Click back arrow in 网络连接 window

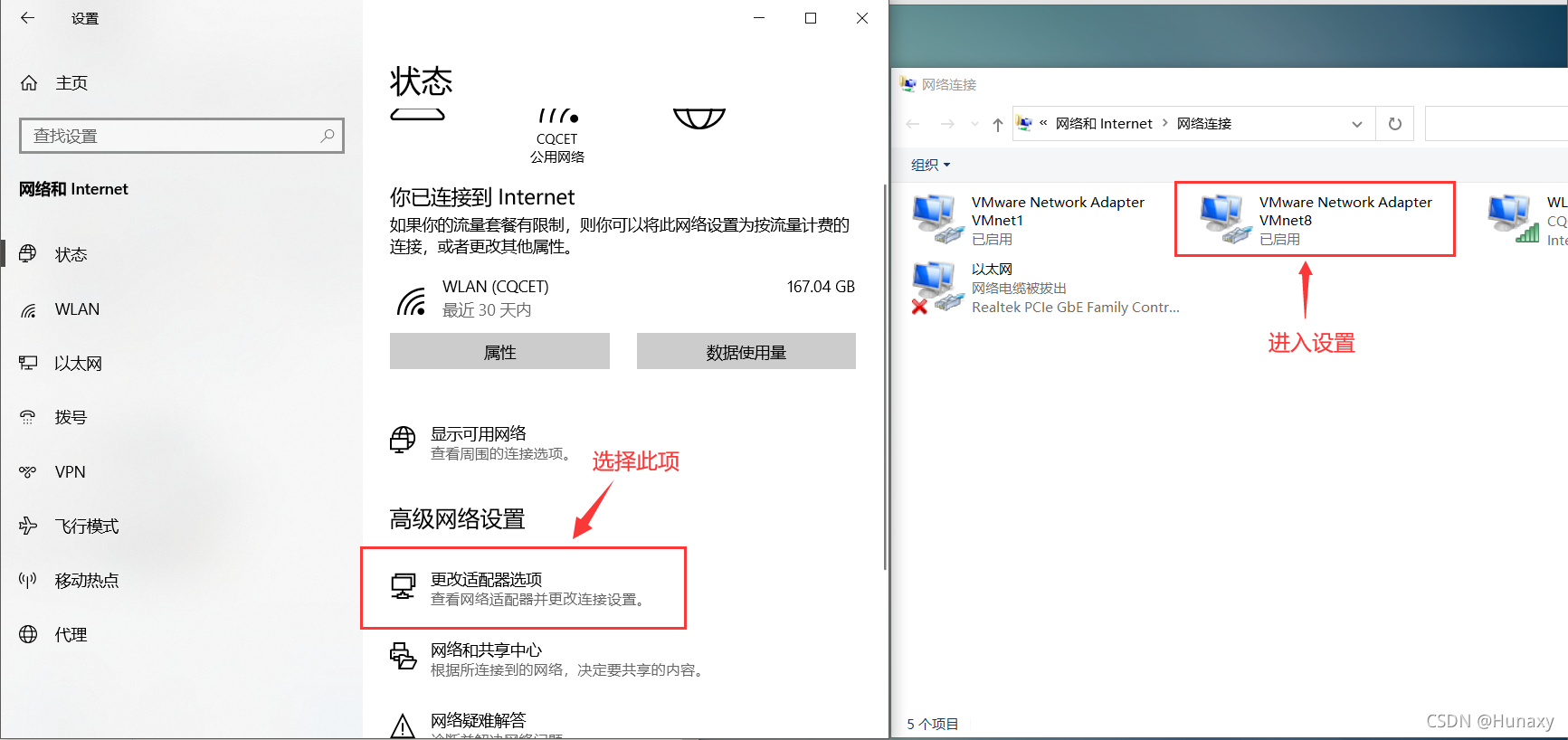(913, 124)
